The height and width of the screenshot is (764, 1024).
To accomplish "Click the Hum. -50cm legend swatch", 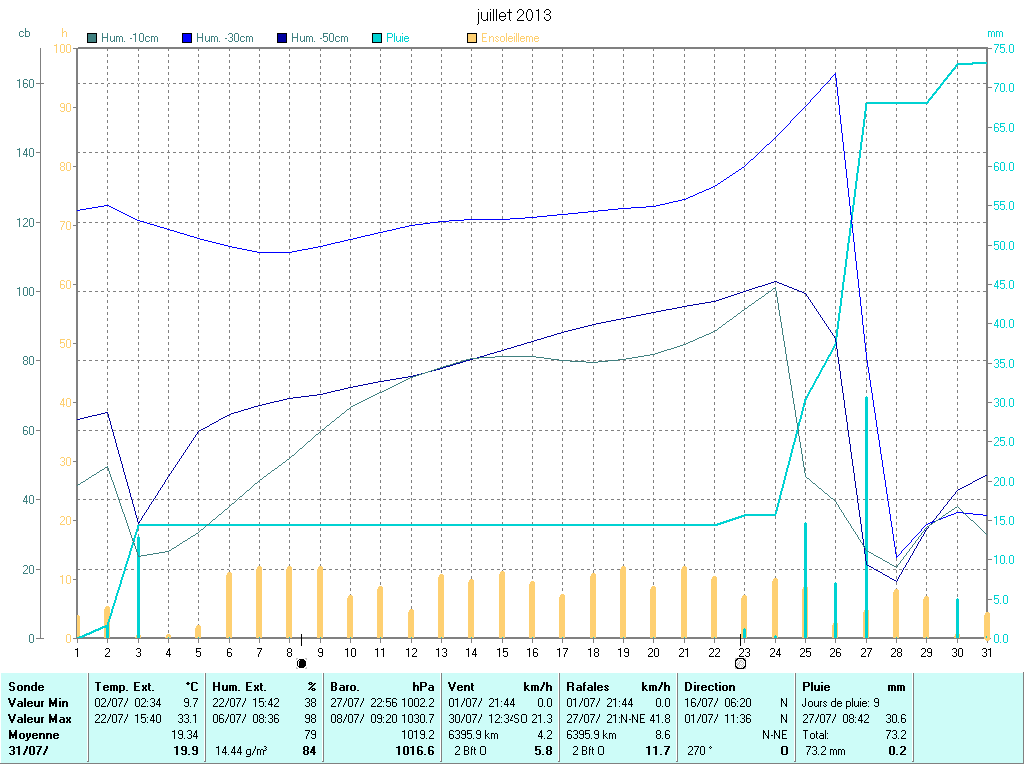I will point(282,38).
